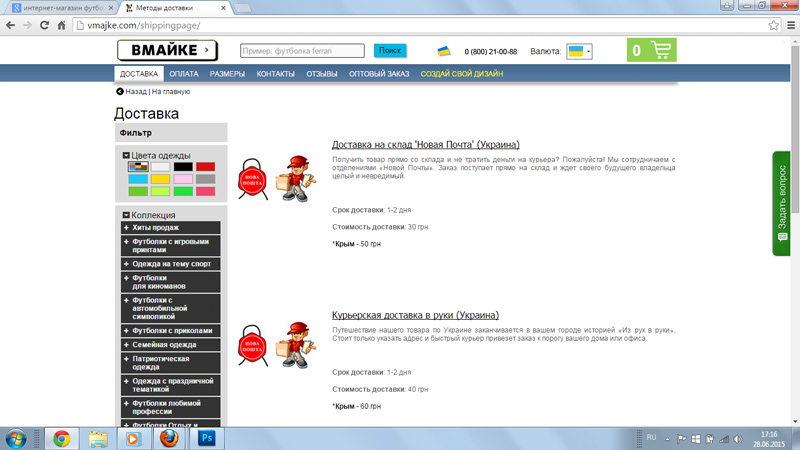
Task: Click the Назад link
Action: 136,91
